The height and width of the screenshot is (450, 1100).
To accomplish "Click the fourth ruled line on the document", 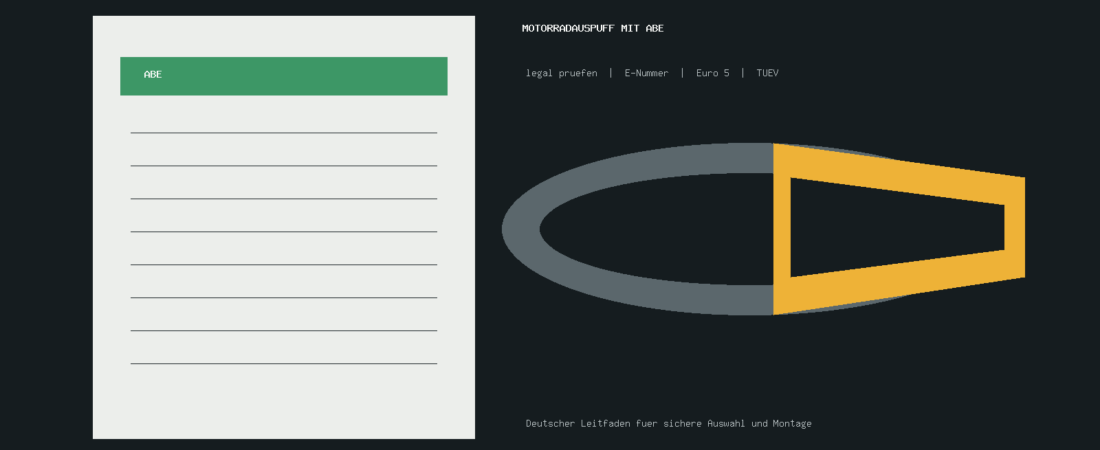I will (283, 232).
